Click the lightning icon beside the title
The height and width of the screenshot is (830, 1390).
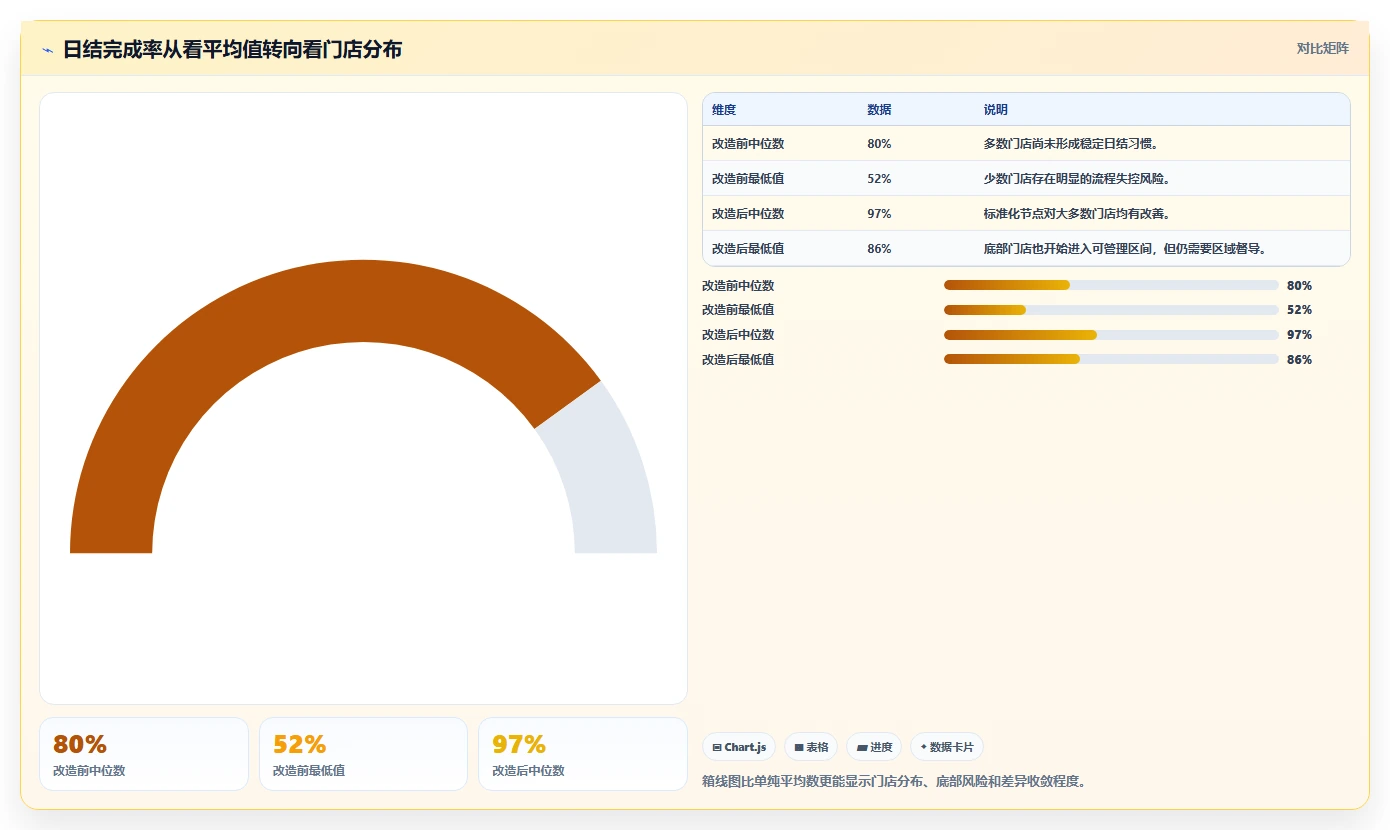tap(48, 50)
